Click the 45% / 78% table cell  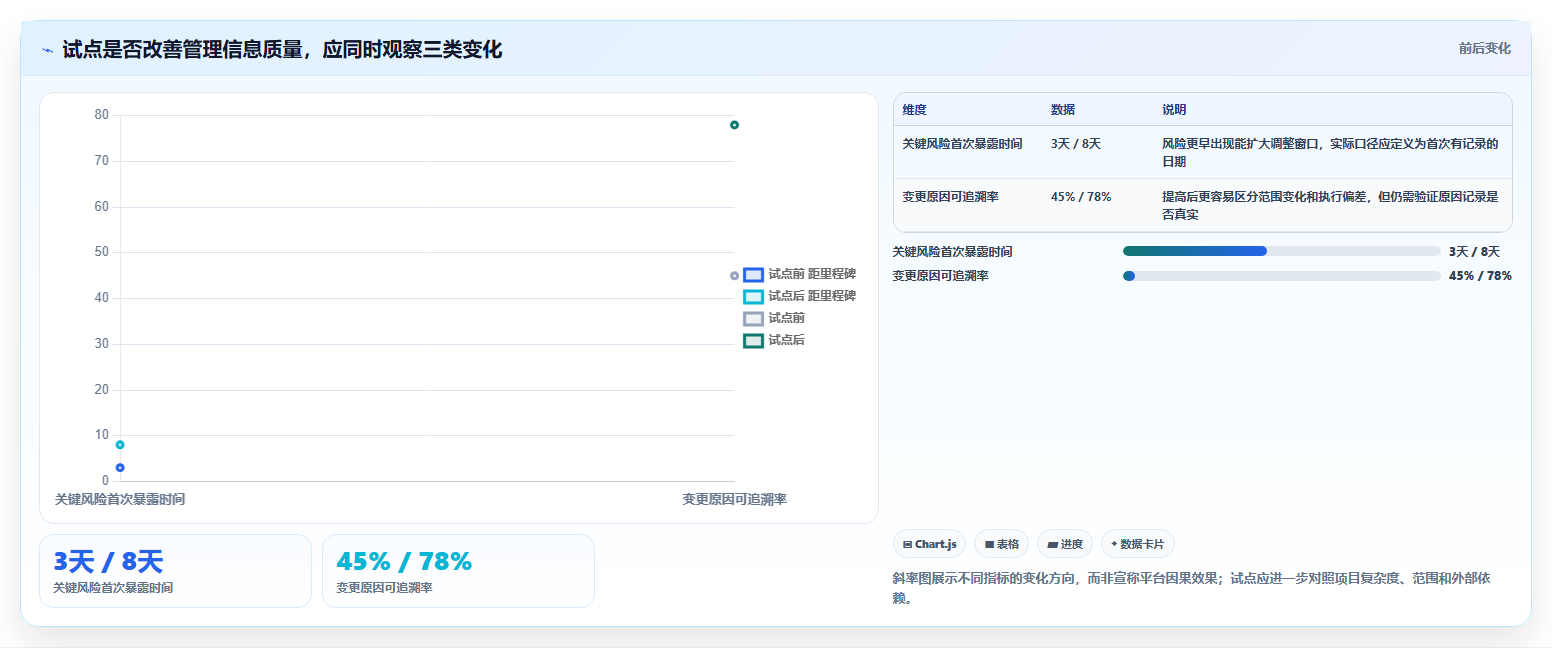pos(1080,196)
